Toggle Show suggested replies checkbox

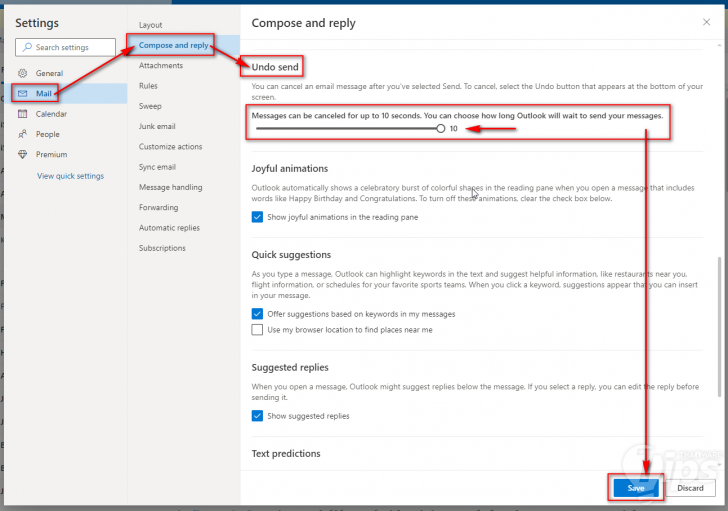pos(257,416)
